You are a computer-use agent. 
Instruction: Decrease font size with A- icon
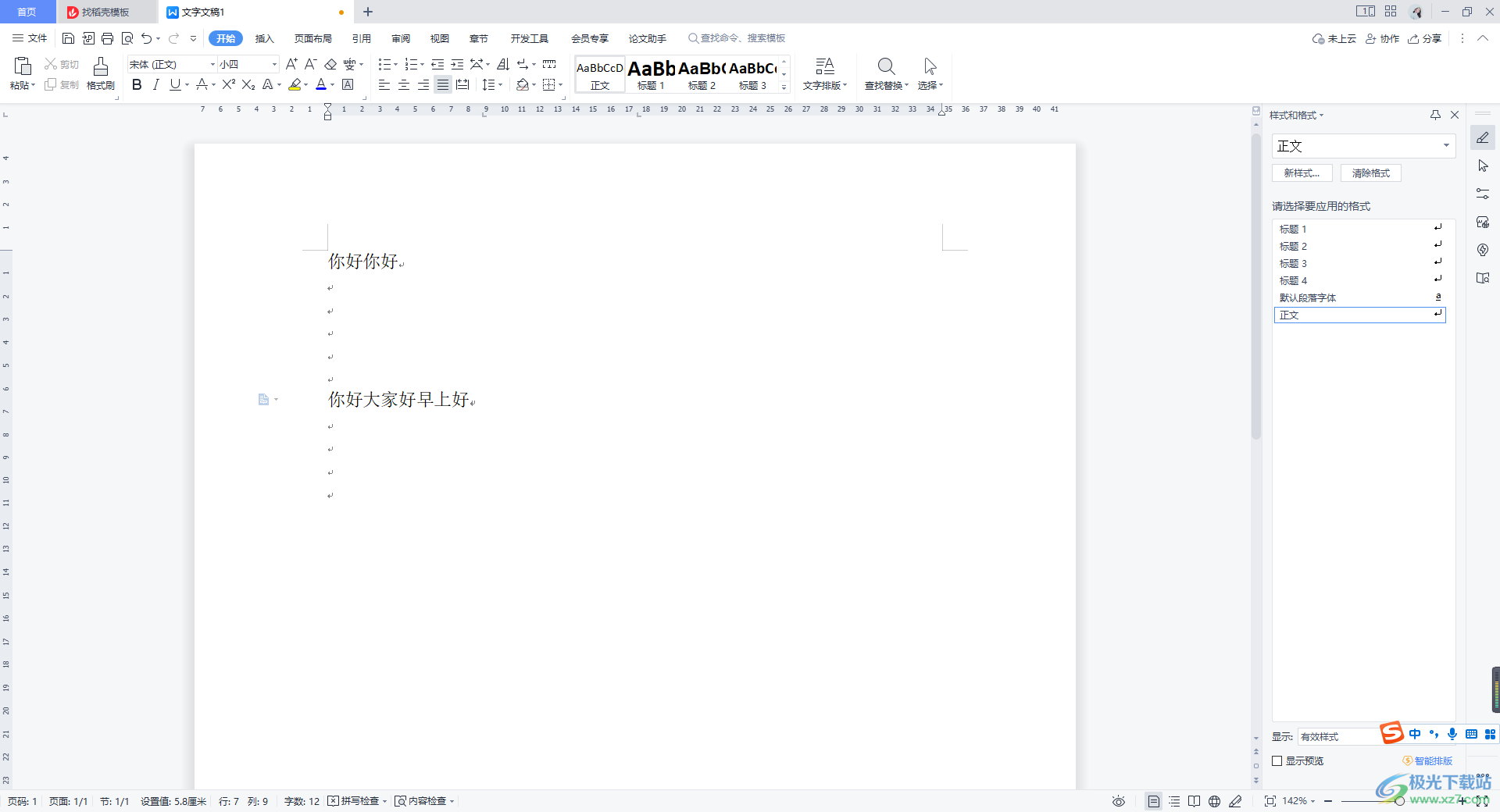310,64
